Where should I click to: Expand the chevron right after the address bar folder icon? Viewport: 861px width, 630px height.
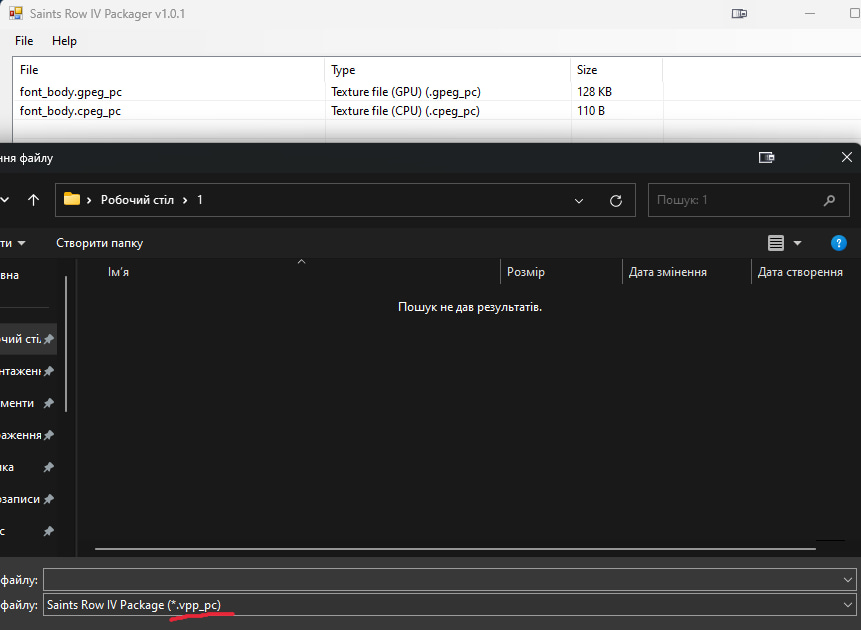[89, 200]
